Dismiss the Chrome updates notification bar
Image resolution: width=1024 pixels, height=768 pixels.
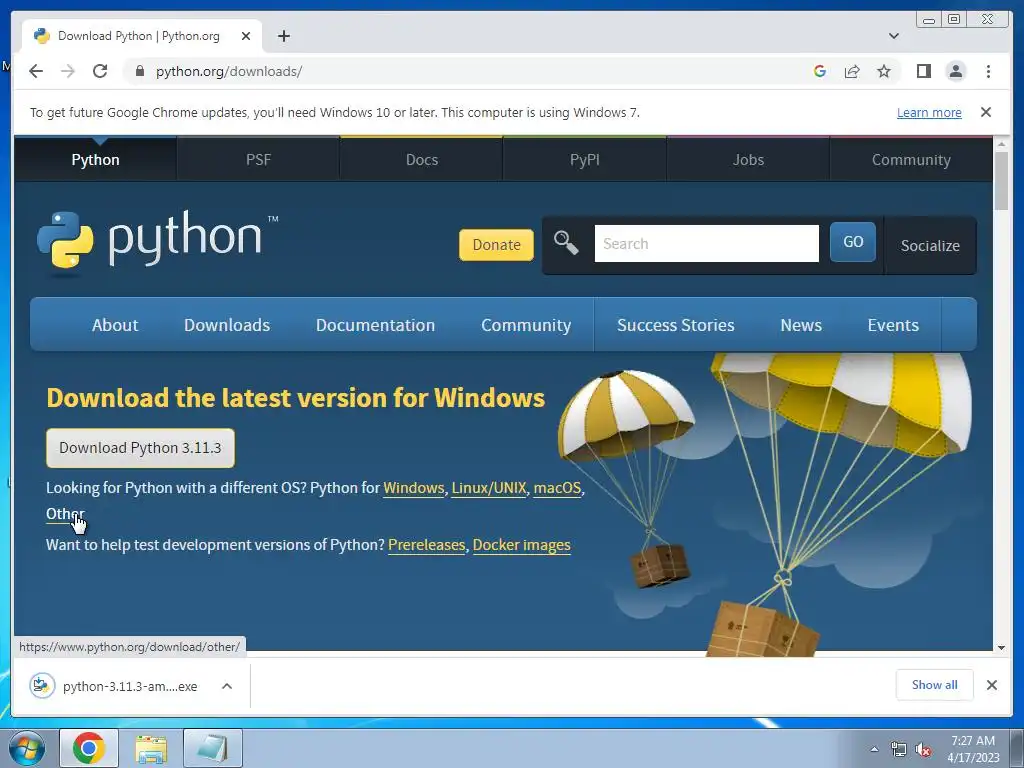click(x=986, y=112)
